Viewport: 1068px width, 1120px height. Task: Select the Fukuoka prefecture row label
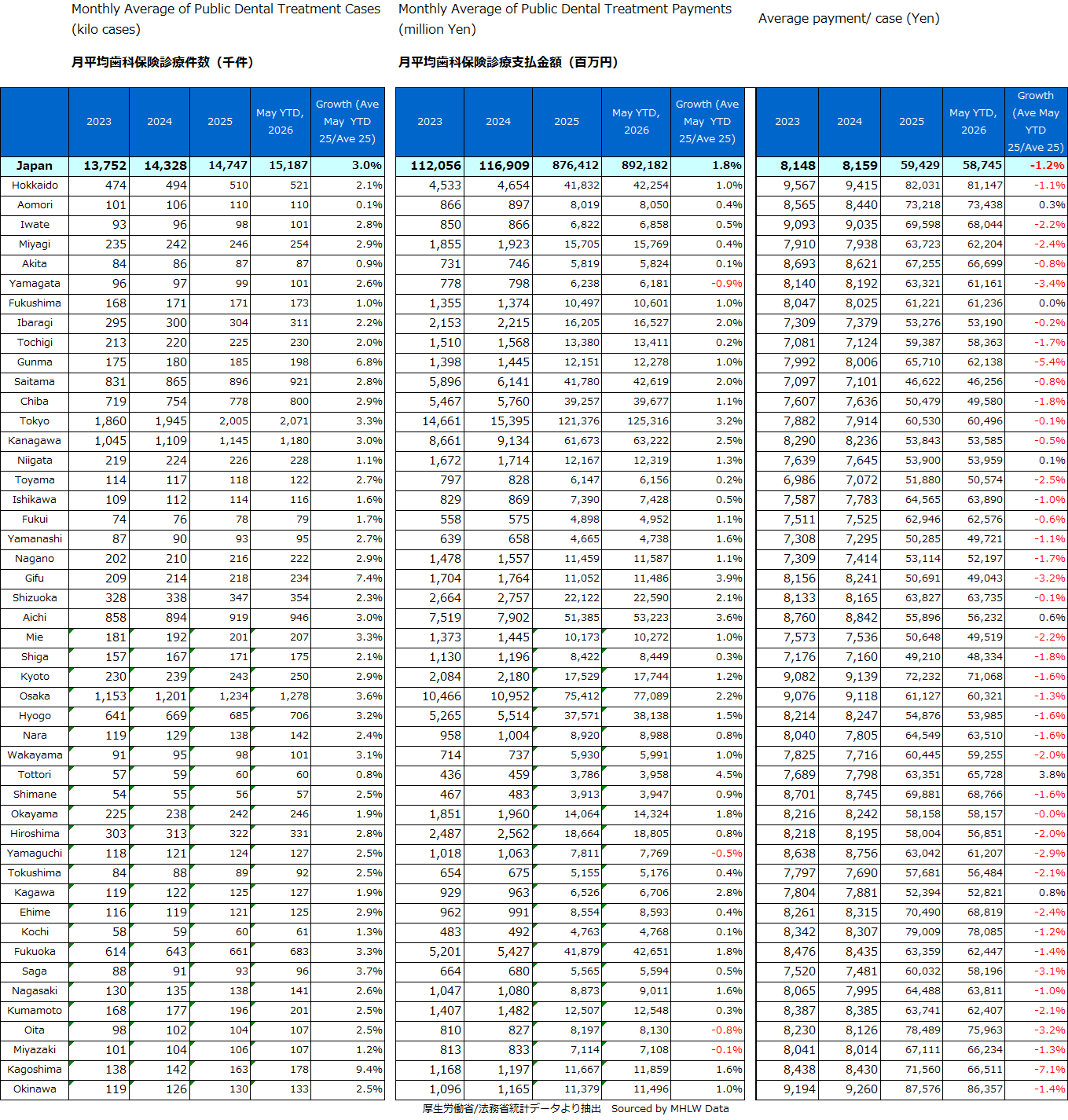35,952
